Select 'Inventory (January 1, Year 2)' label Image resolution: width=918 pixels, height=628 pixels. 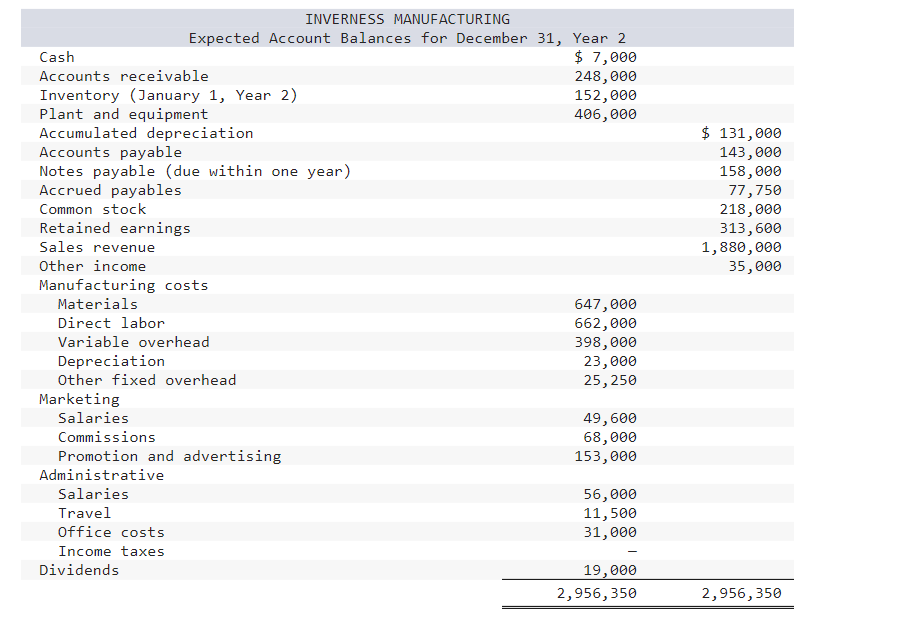tap(168, 95)
